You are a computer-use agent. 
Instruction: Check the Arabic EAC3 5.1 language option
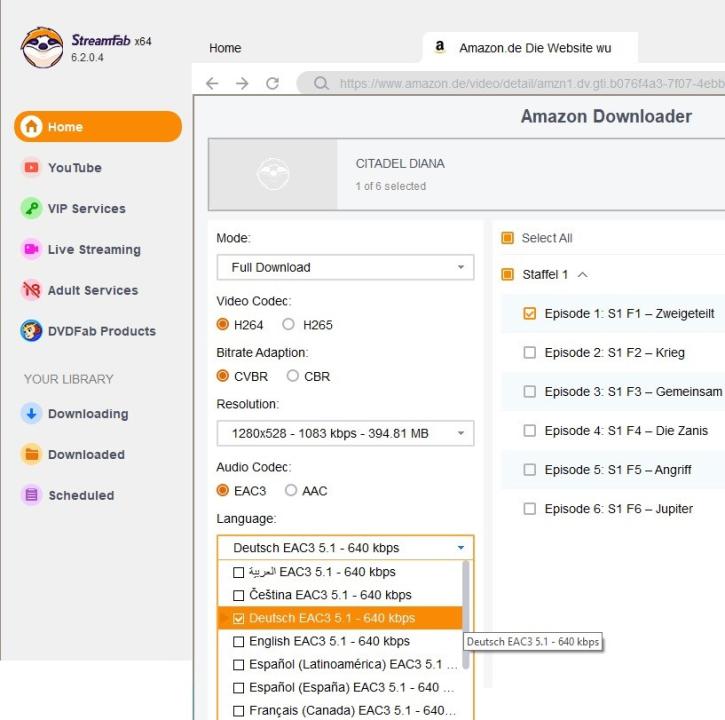[x=238, y=572]
